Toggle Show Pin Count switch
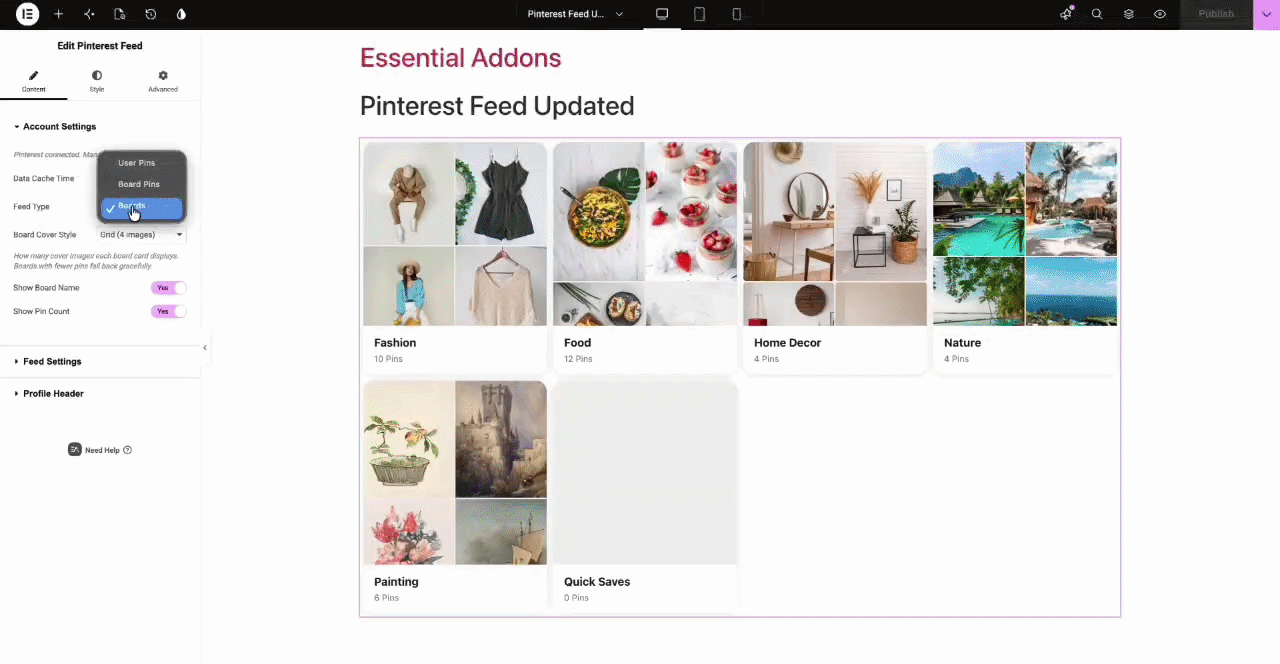The height and width of the screenshot is (664, 1280). click(168, 311)
